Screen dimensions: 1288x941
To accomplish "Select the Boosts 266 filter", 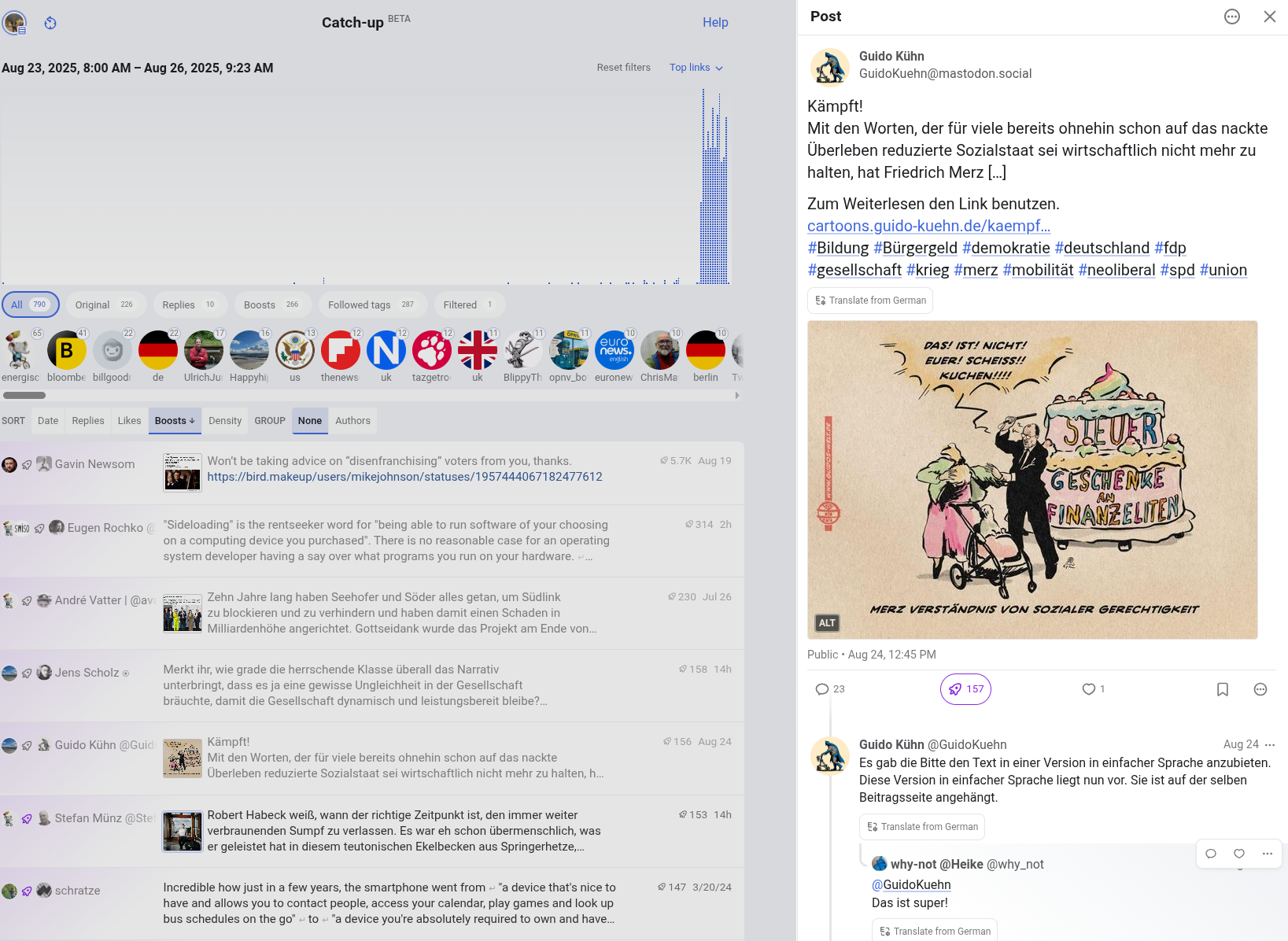I will point(272,304).
